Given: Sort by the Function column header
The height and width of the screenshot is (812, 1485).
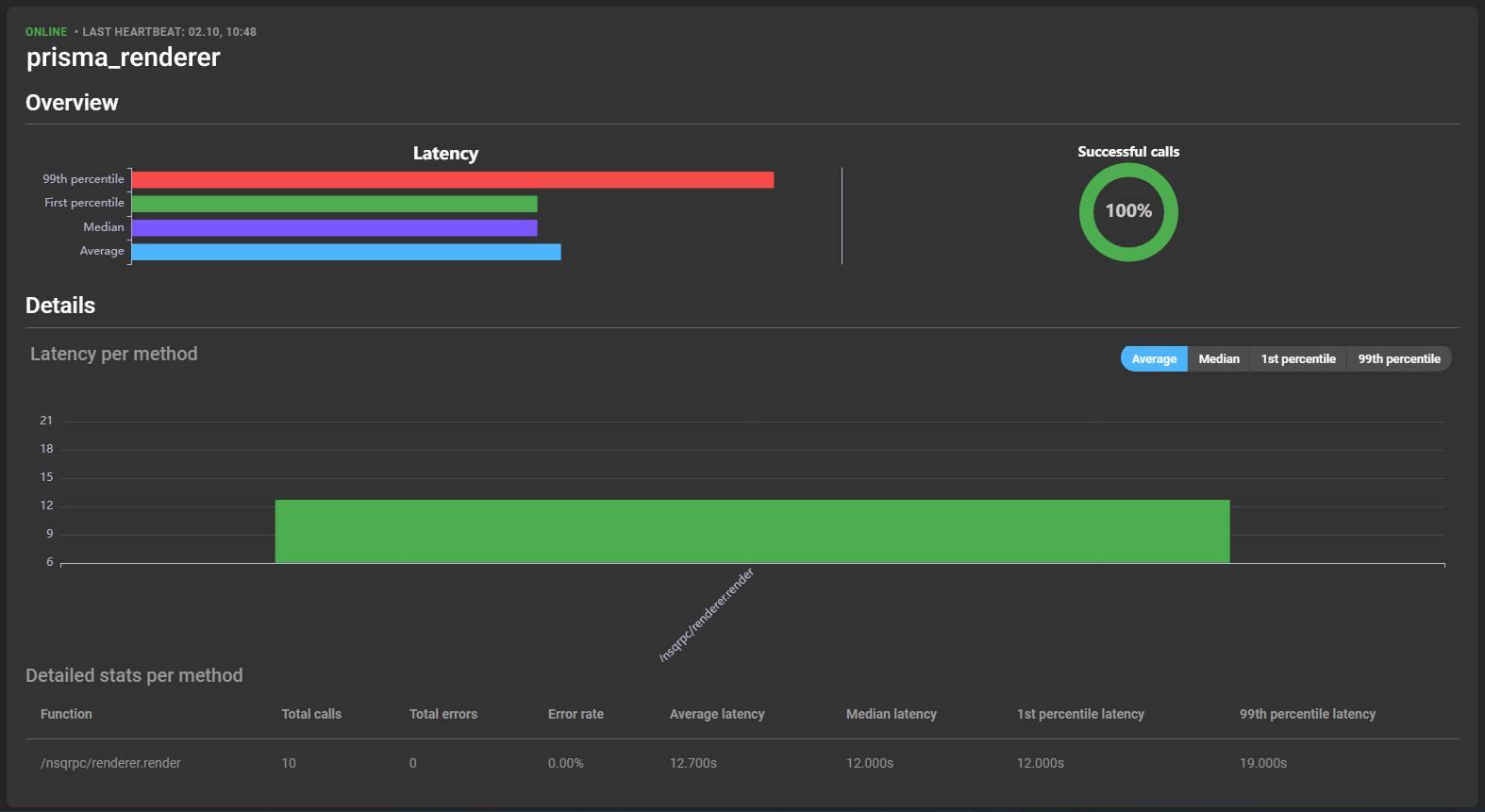Looking at the screenshot, I should pos(66,714).
